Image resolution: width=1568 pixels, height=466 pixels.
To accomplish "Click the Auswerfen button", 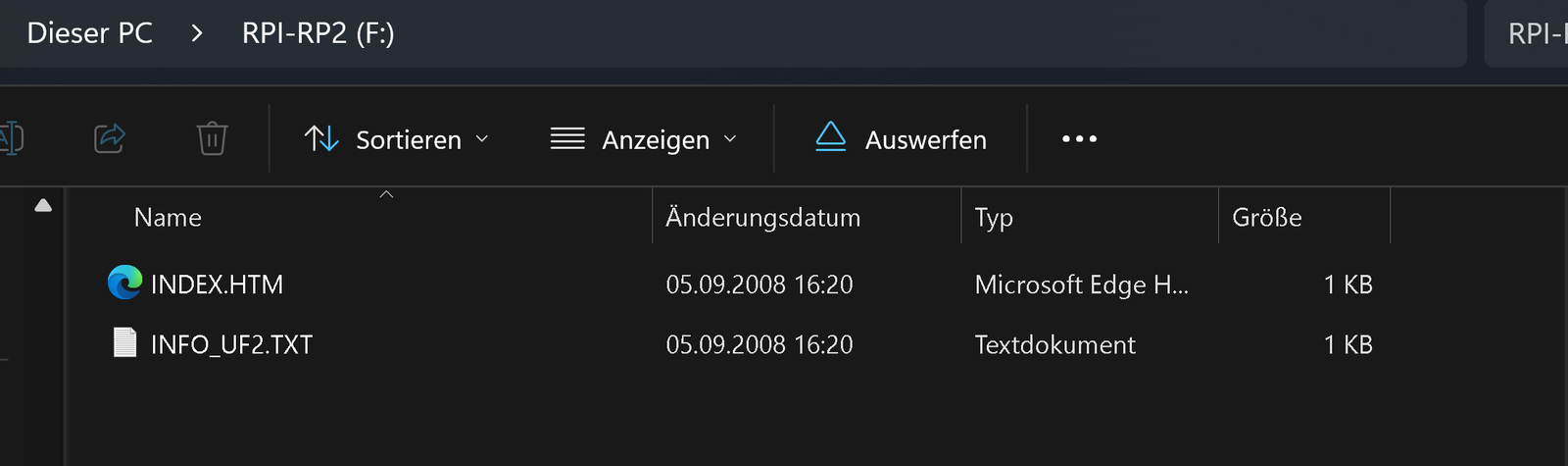I will (x=901, y=139).
